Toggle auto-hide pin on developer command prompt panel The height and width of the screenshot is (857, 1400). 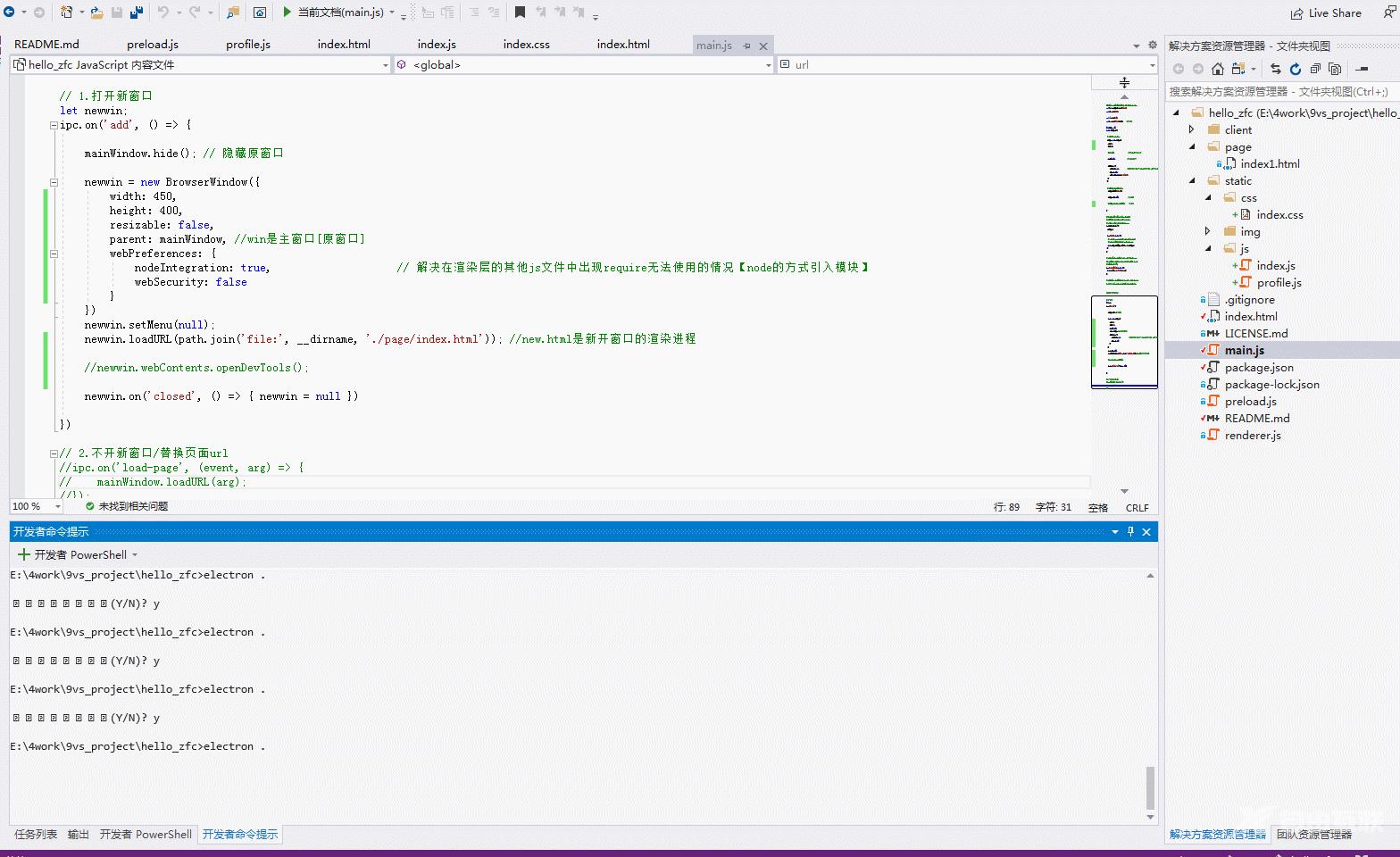pyautogui.click(x=1130, y=532)
